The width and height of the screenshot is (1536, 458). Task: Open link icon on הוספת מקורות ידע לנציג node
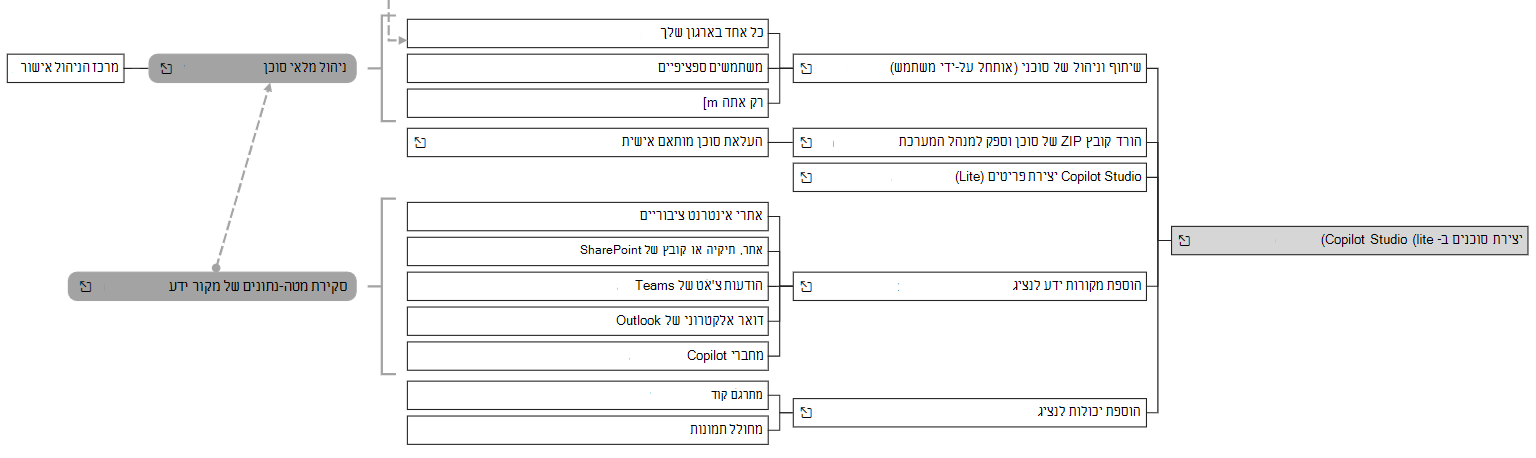click(806, 286)
